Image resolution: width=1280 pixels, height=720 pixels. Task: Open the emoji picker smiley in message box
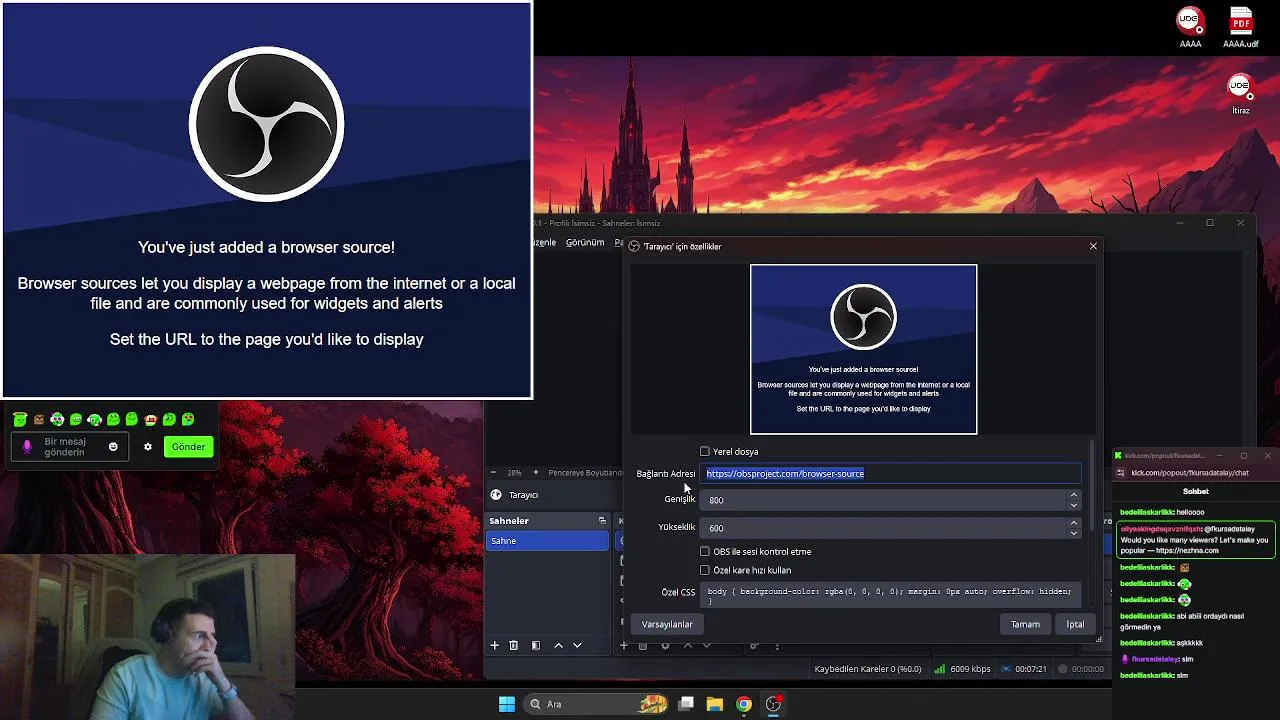coord(113,447)
